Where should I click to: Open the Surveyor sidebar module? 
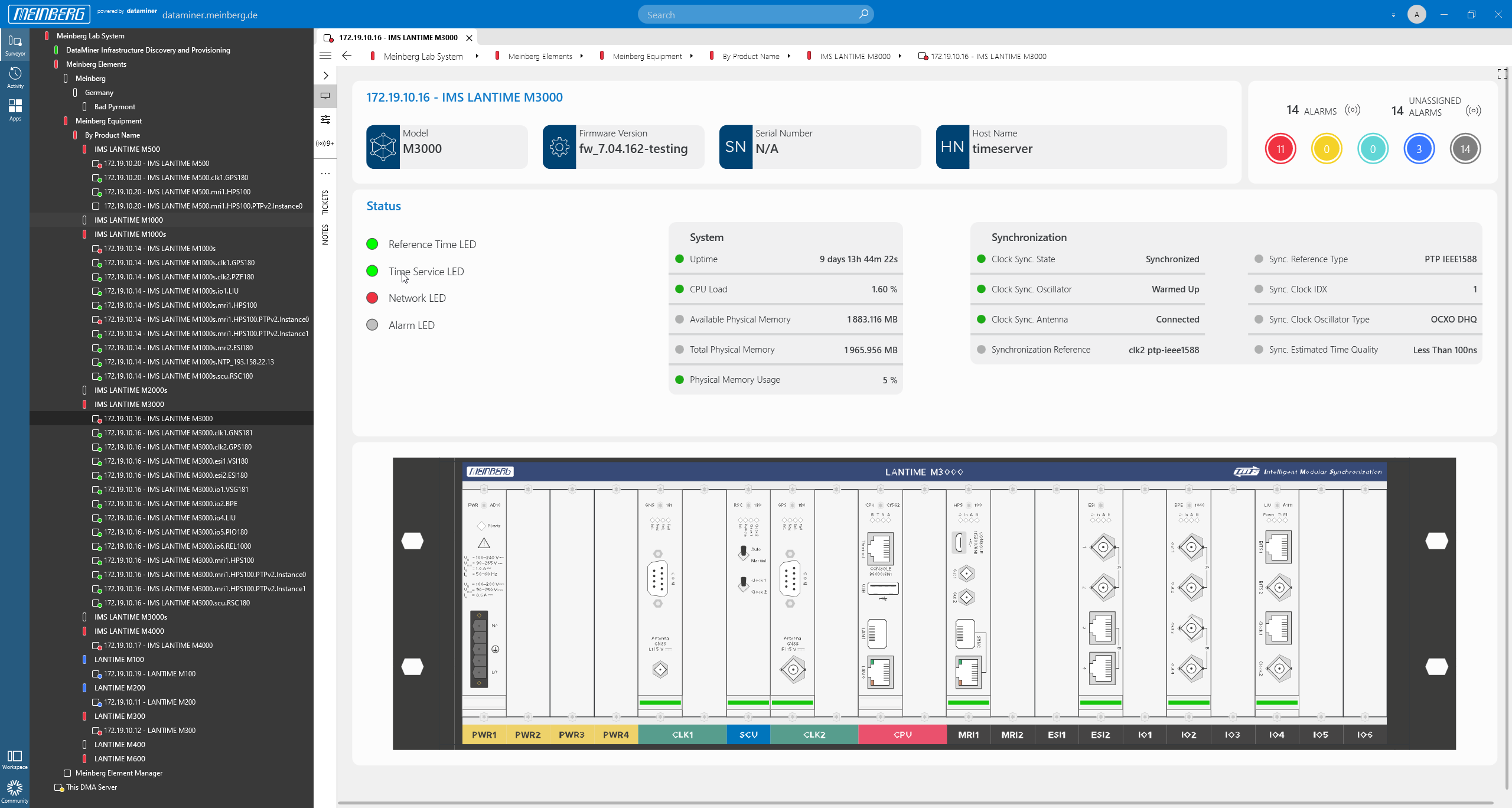click(15, 45)
